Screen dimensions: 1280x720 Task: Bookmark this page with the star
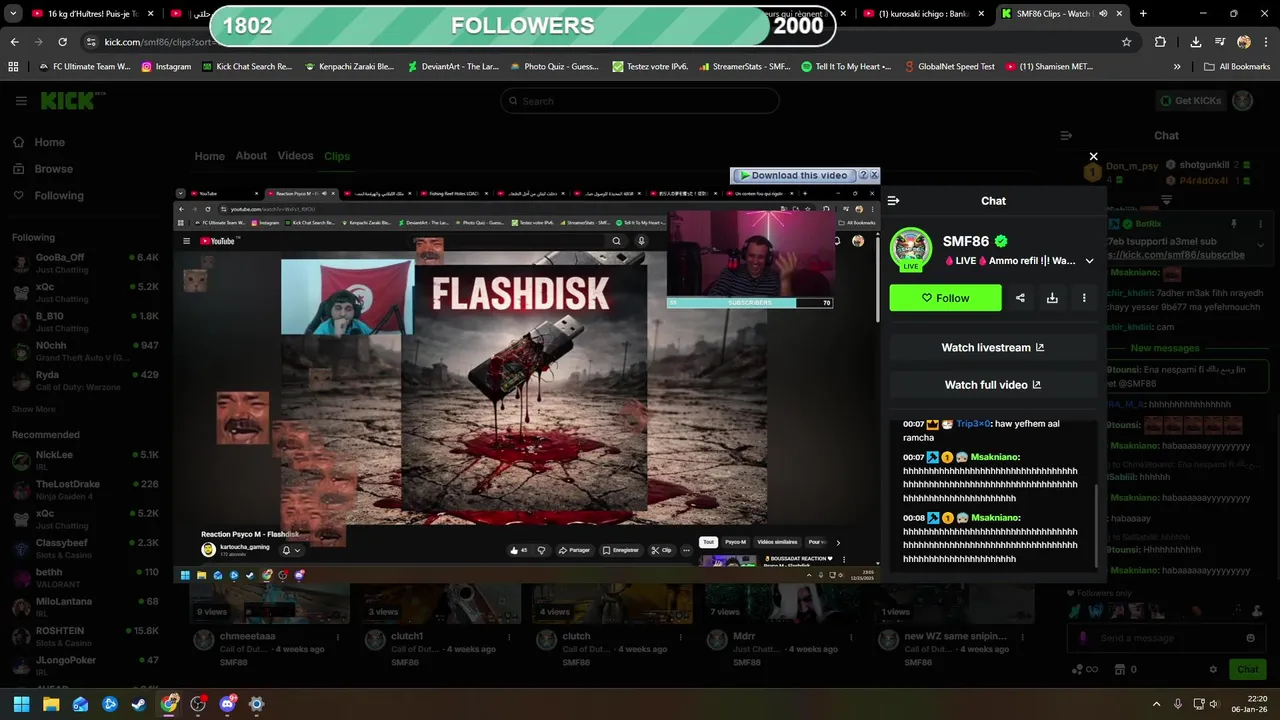pos(1126,42)
